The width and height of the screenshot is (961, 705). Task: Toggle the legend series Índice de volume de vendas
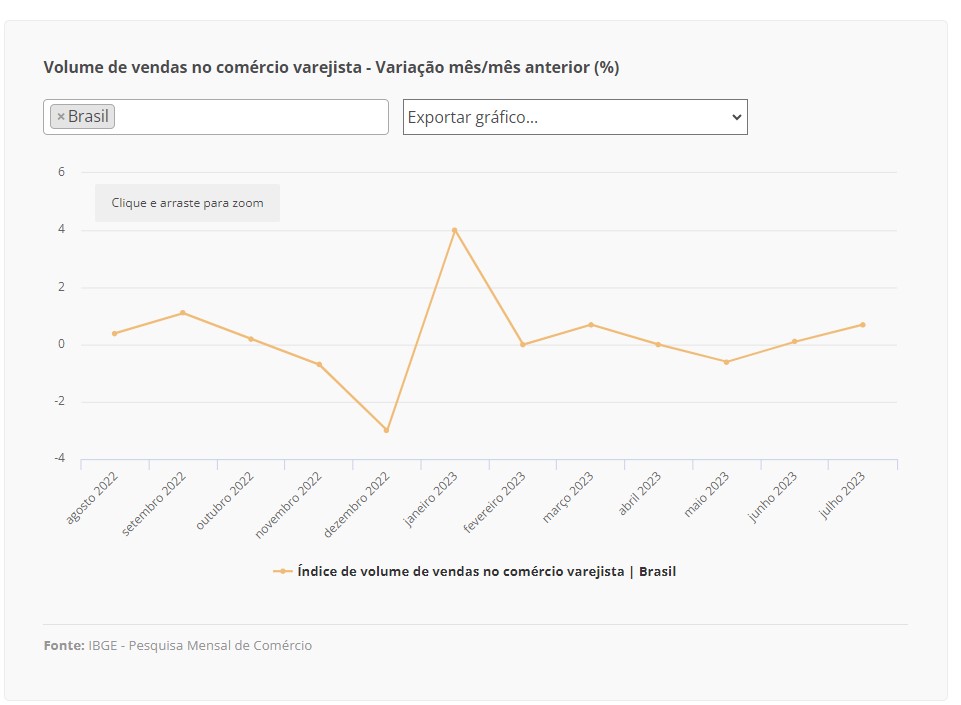[486, 572]
